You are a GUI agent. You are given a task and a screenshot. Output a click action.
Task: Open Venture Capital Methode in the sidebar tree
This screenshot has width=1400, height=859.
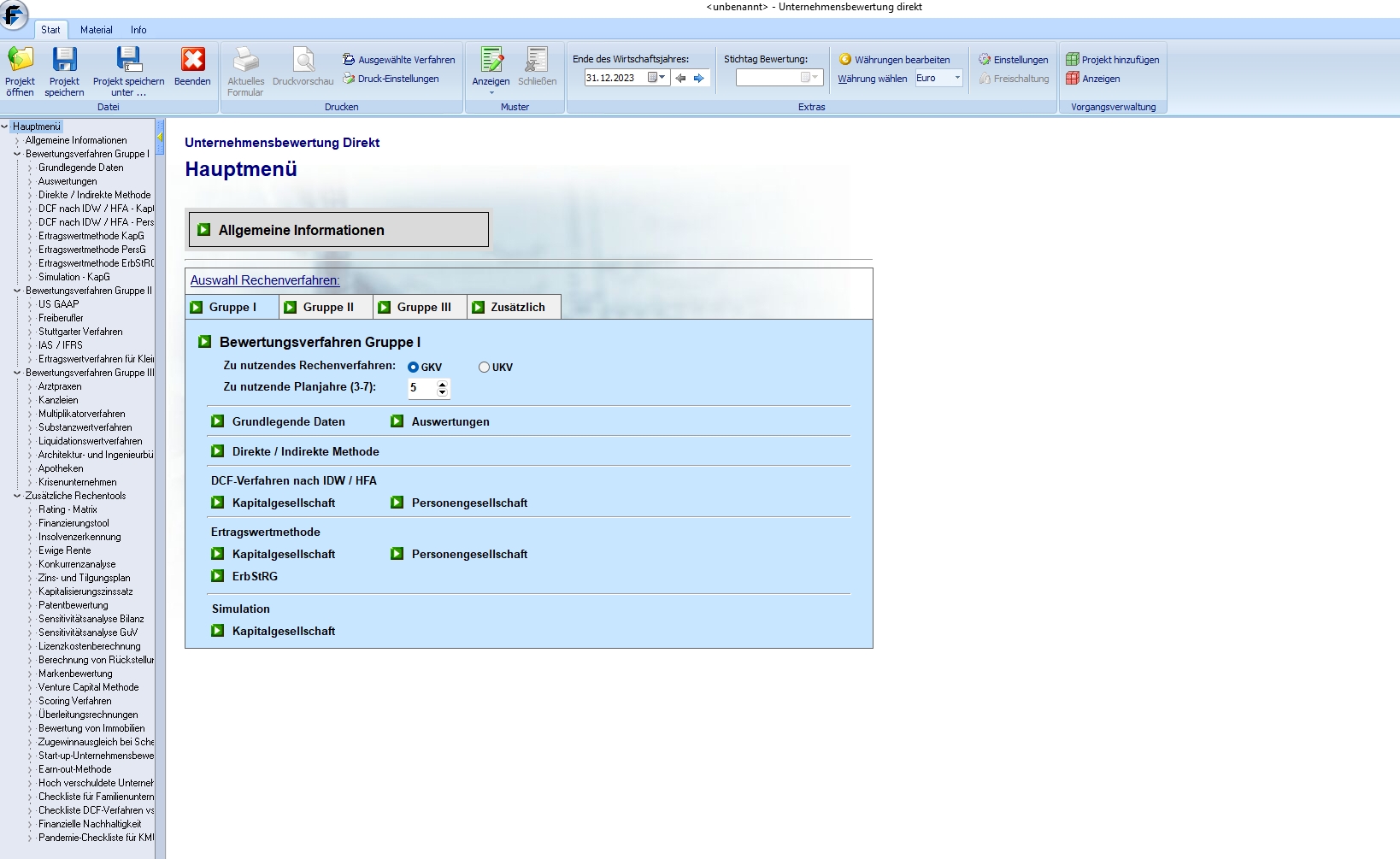(88, 687)
